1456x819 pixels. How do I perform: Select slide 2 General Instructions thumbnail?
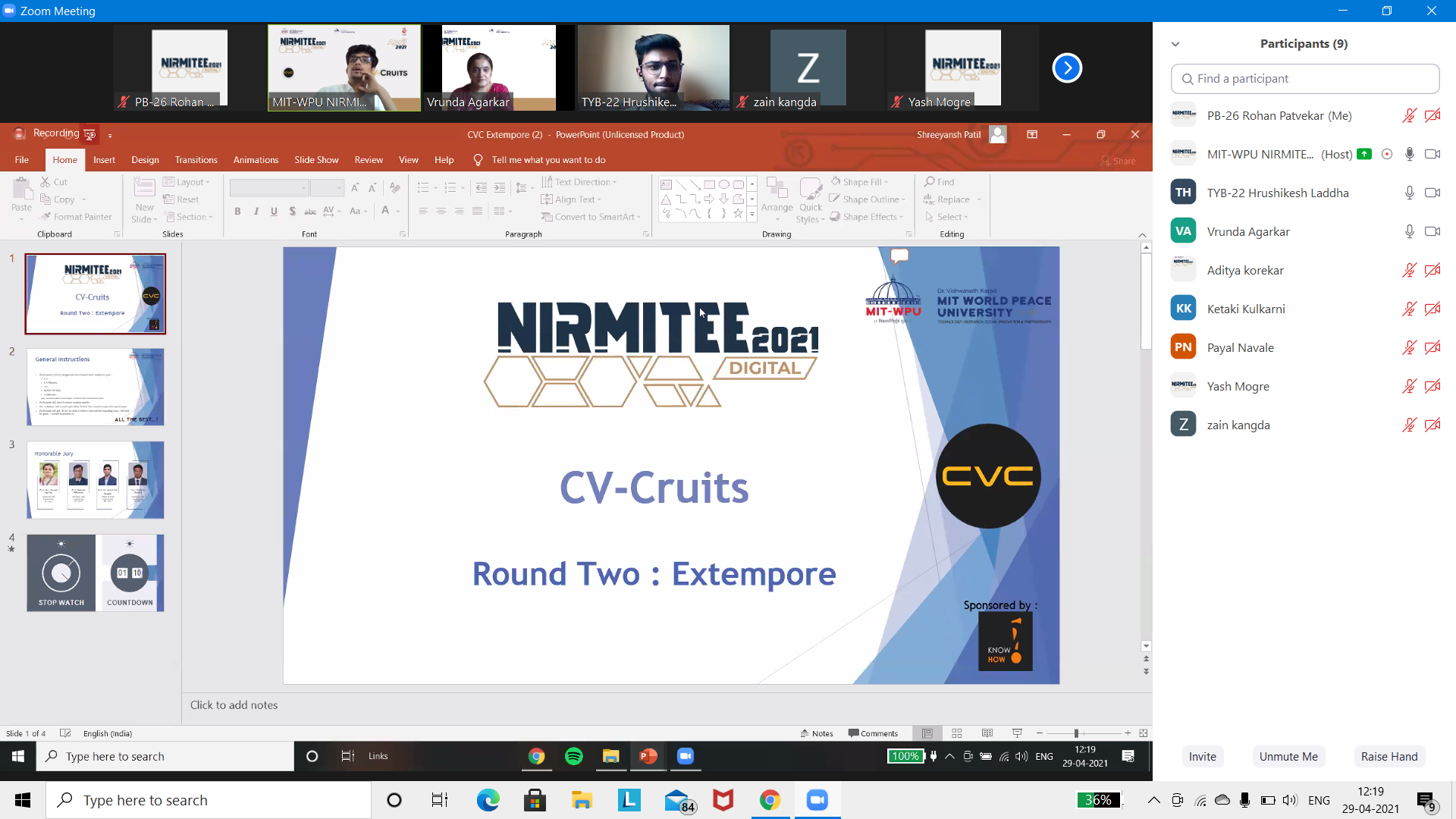(x=96, y=388)
